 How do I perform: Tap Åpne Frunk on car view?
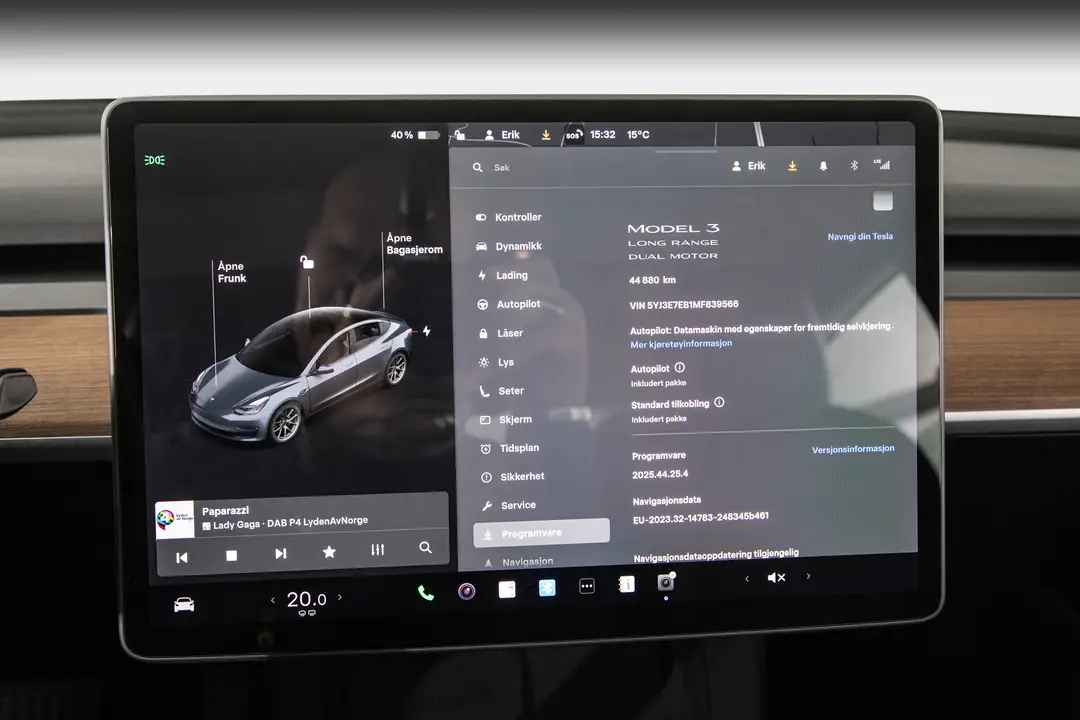click(231, 272)
